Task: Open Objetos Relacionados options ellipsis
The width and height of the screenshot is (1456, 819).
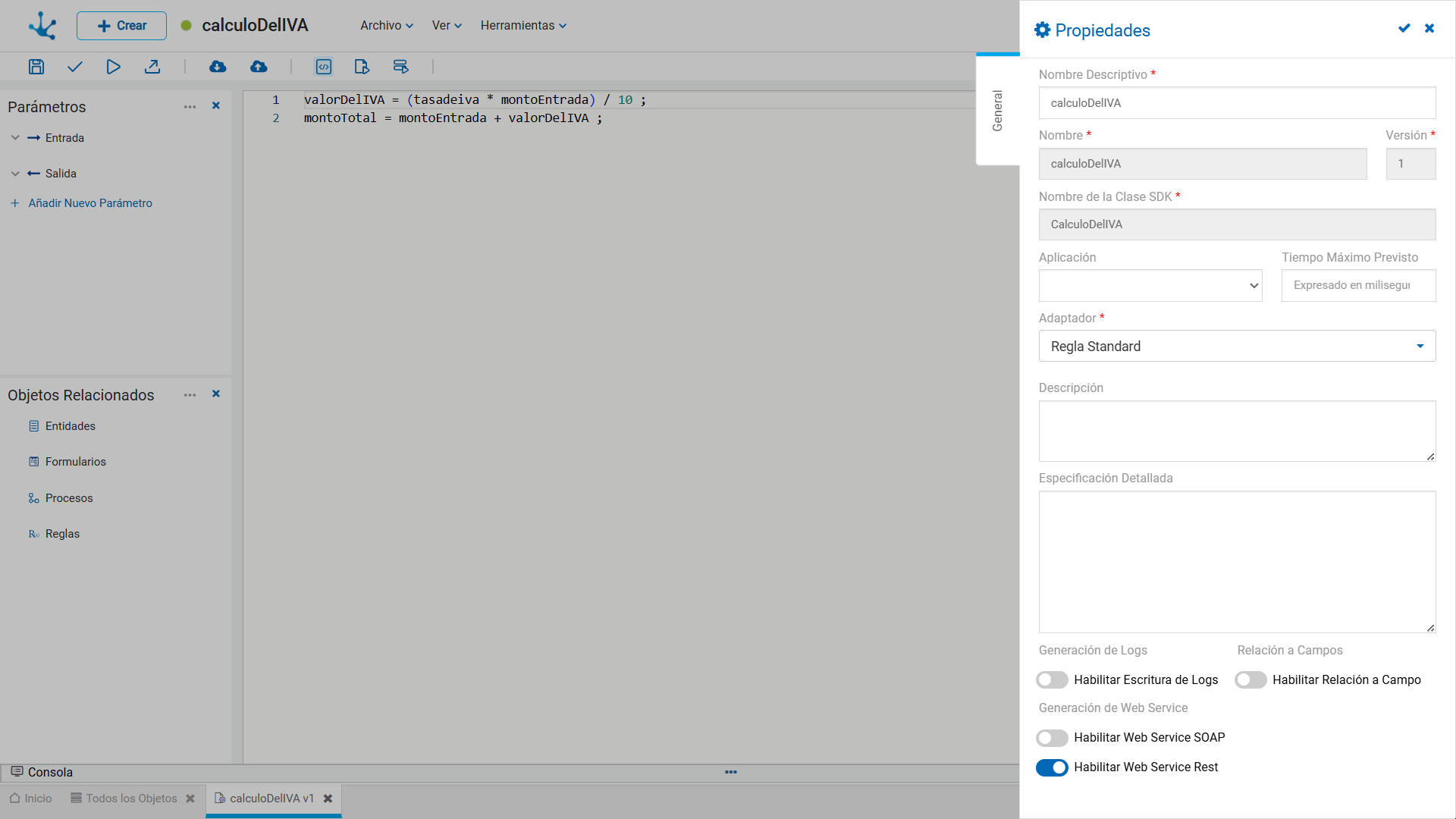Action: tap(190, 395)
